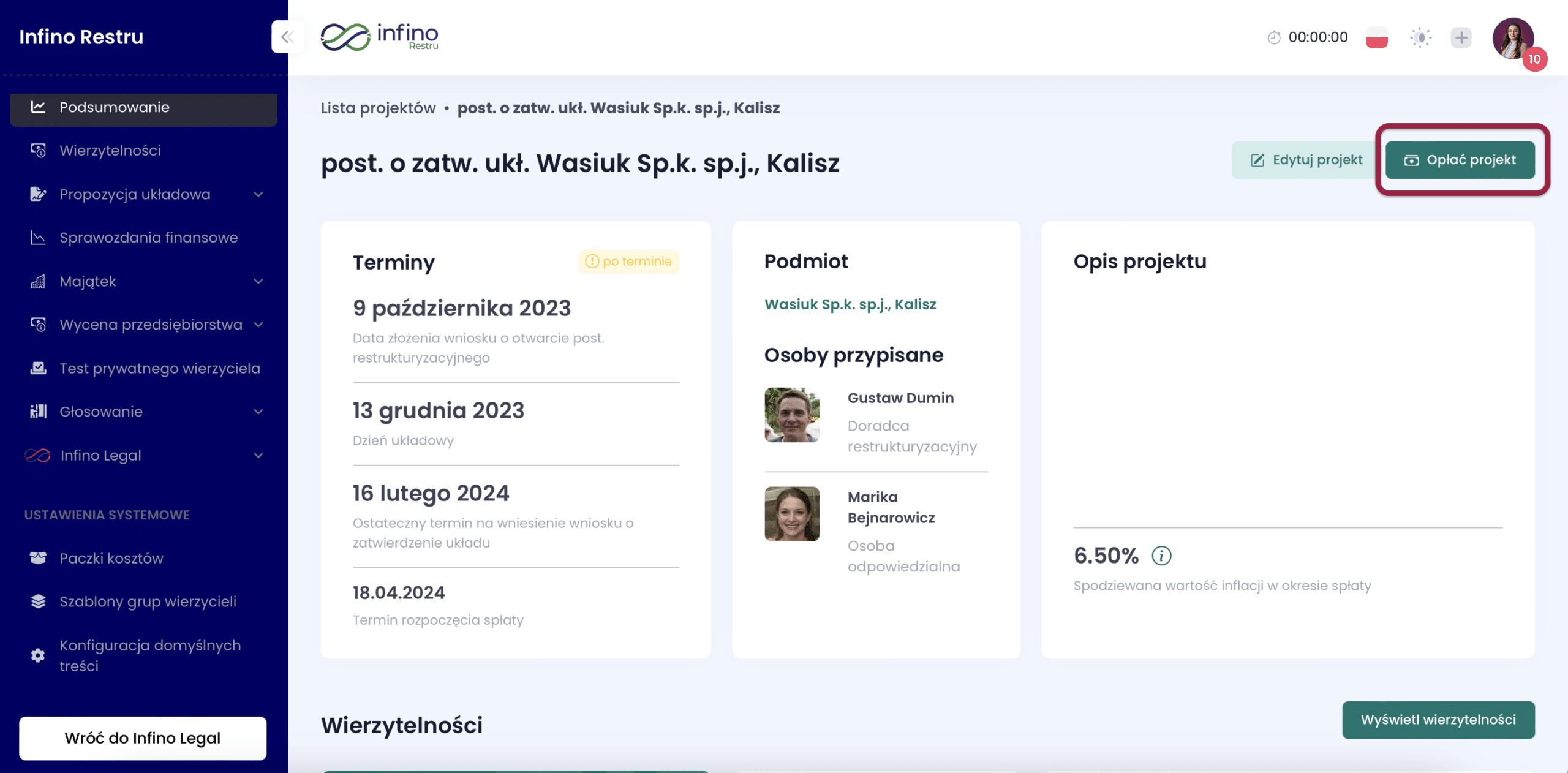Viewport: 1568px width, 773px height.
Task: Collapse the sidebar with double-chevron icon
Action: [x=287, y=37]
